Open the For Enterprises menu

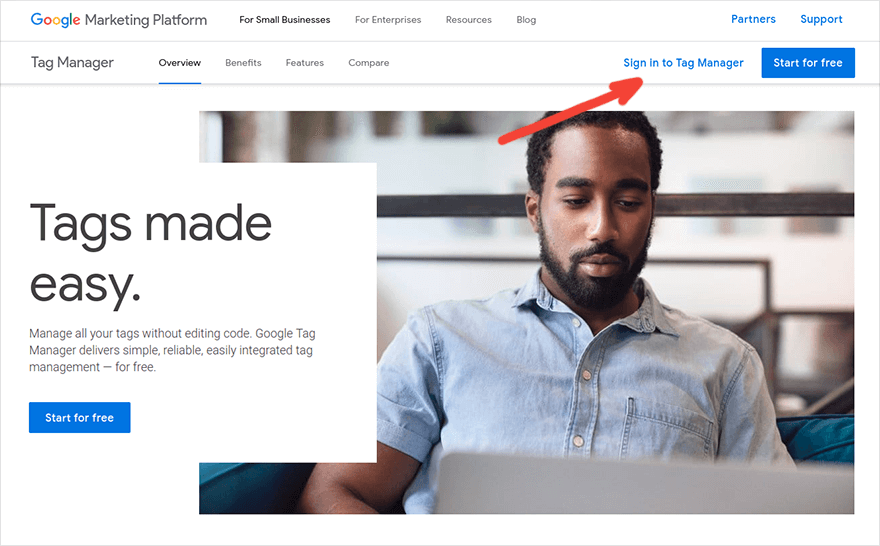pos(388,20)
